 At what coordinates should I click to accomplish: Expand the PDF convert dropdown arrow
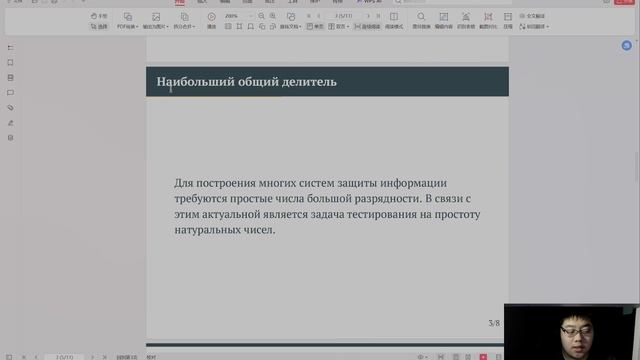pyautogui.click(x=137, y=27)
